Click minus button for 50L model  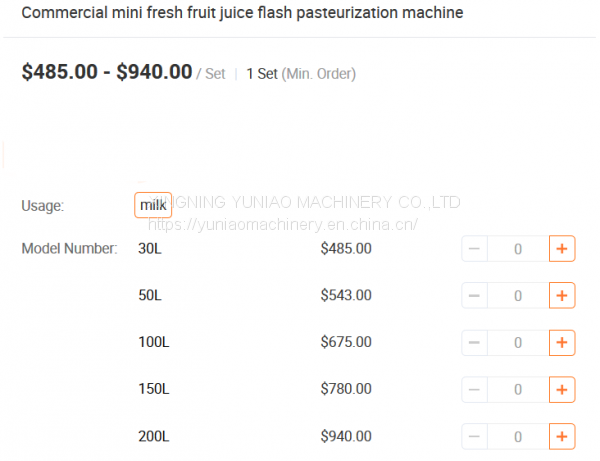[x=474, y=296]
